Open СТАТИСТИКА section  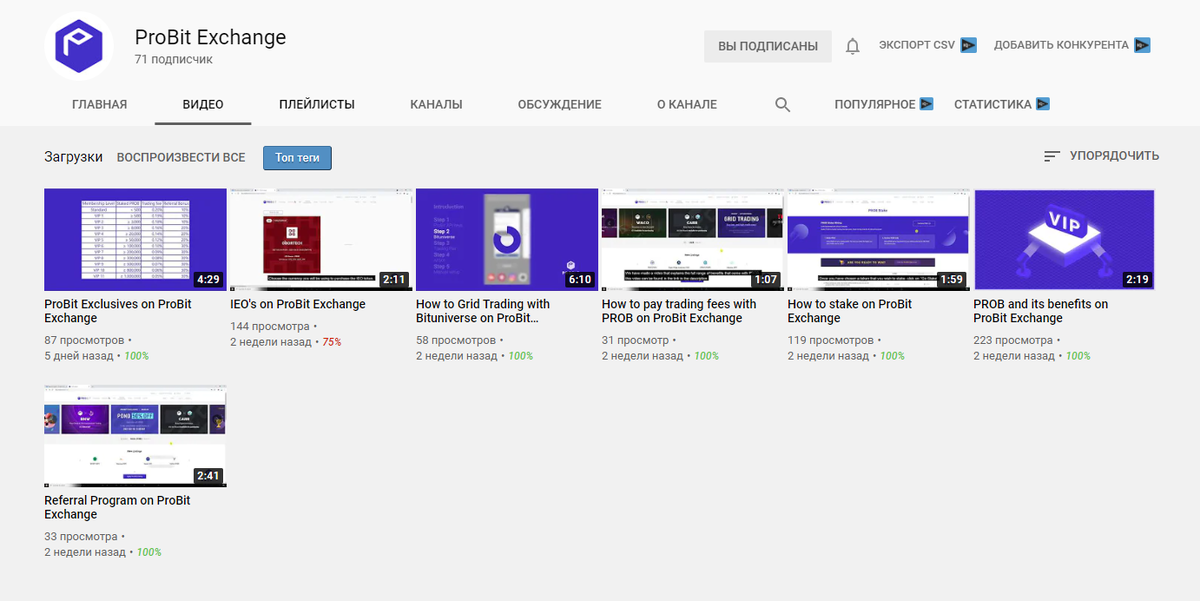993,104
